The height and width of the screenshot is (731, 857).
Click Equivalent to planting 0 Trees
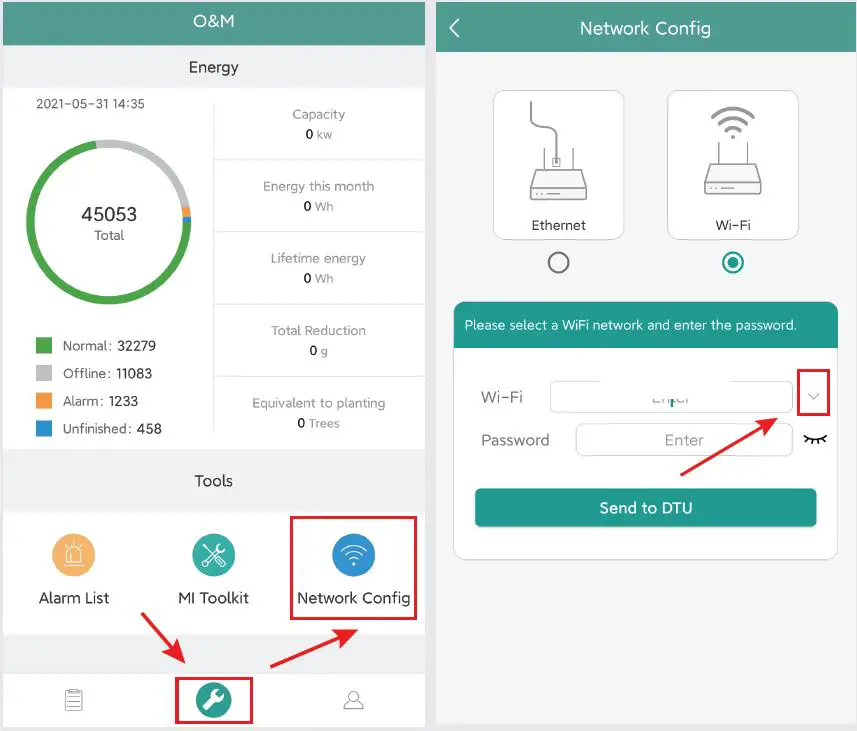tap(319, 413)
